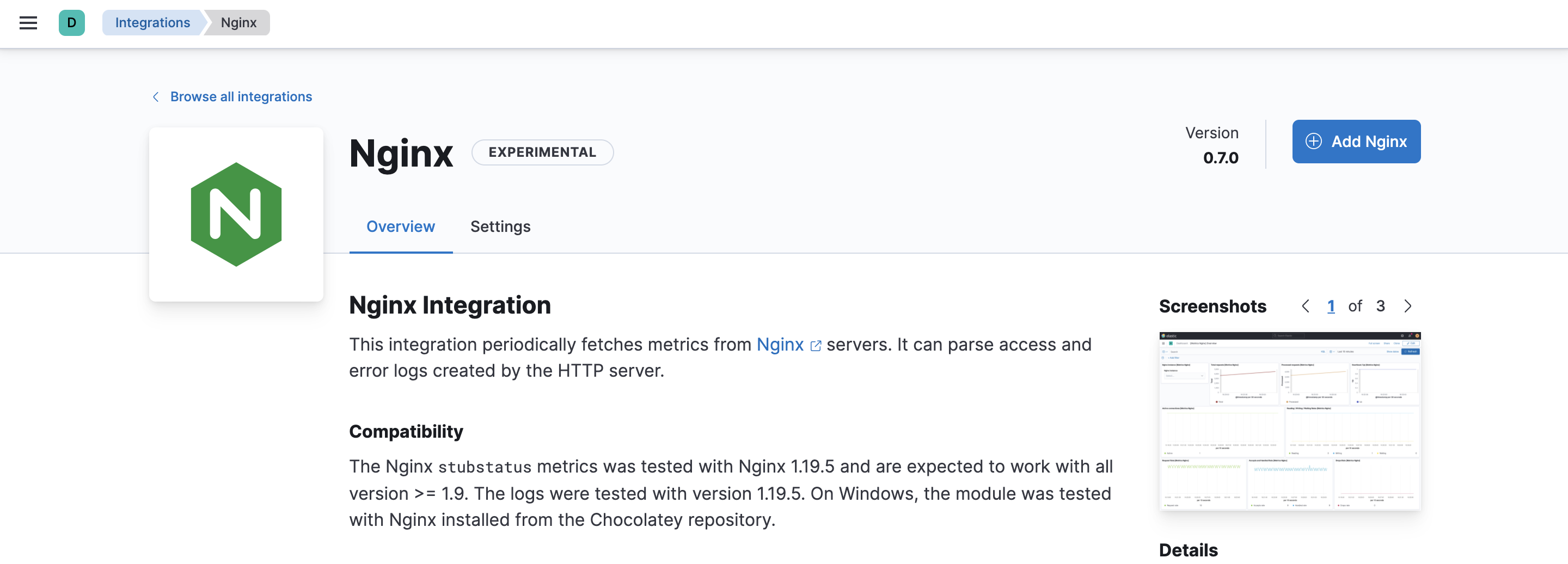This screenshot has width=1568, height=564.
Task: Click the Nginx logo tile
Action: pyautogui.click(x=236, y=213)
